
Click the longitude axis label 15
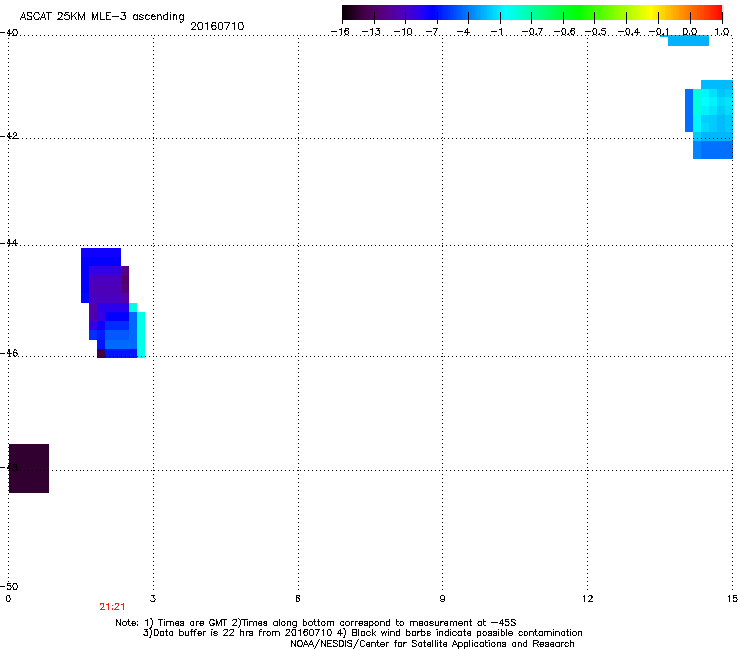[732, 599]
